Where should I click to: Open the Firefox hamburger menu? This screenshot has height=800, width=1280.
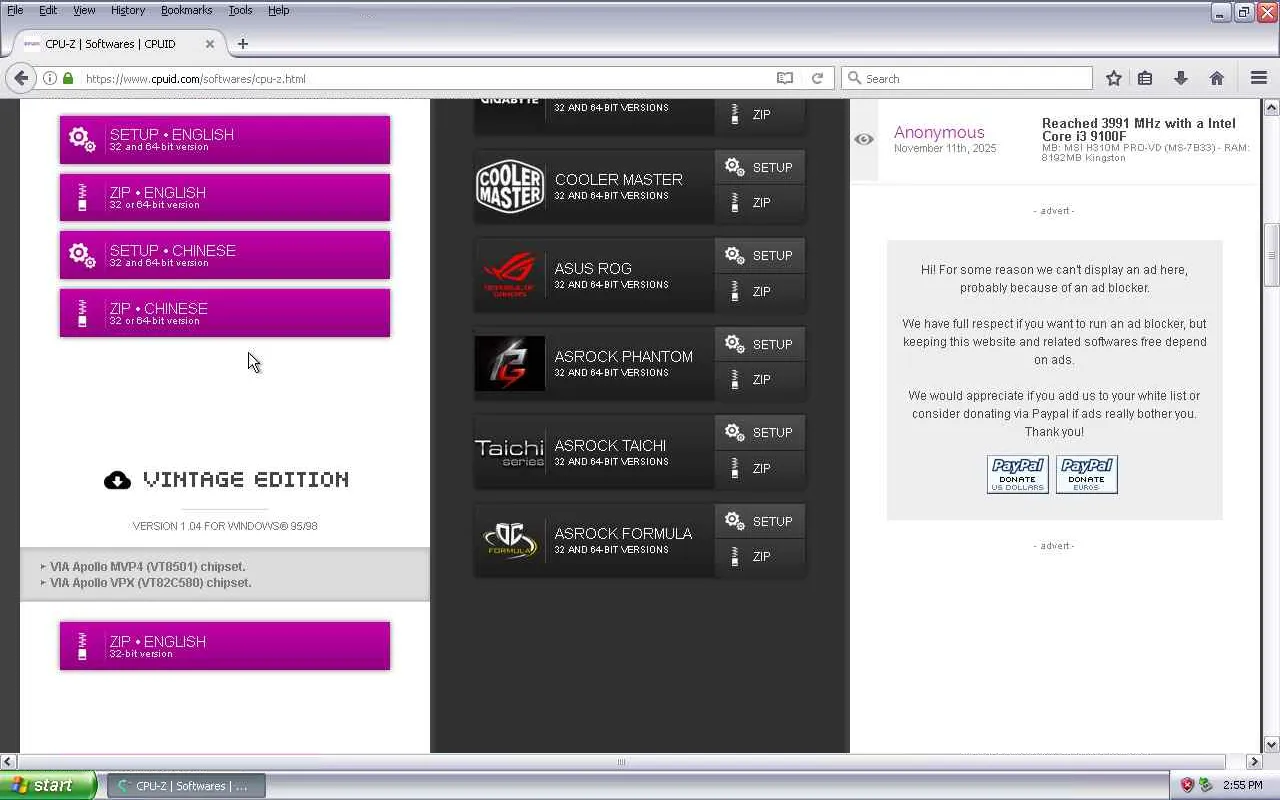[1259, 78]
